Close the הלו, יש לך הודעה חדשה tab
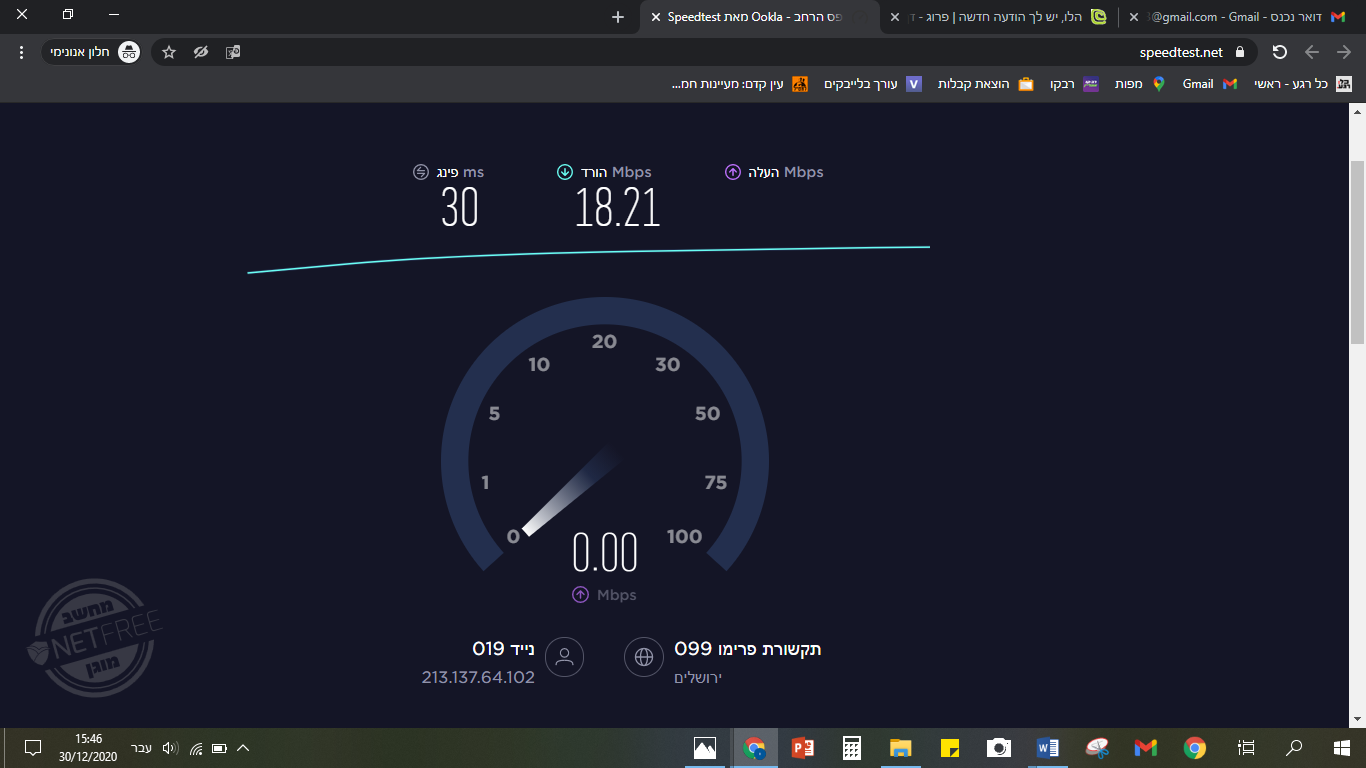Image resolution: width=1366 pixels, height=768 pixels. [895, 17]
